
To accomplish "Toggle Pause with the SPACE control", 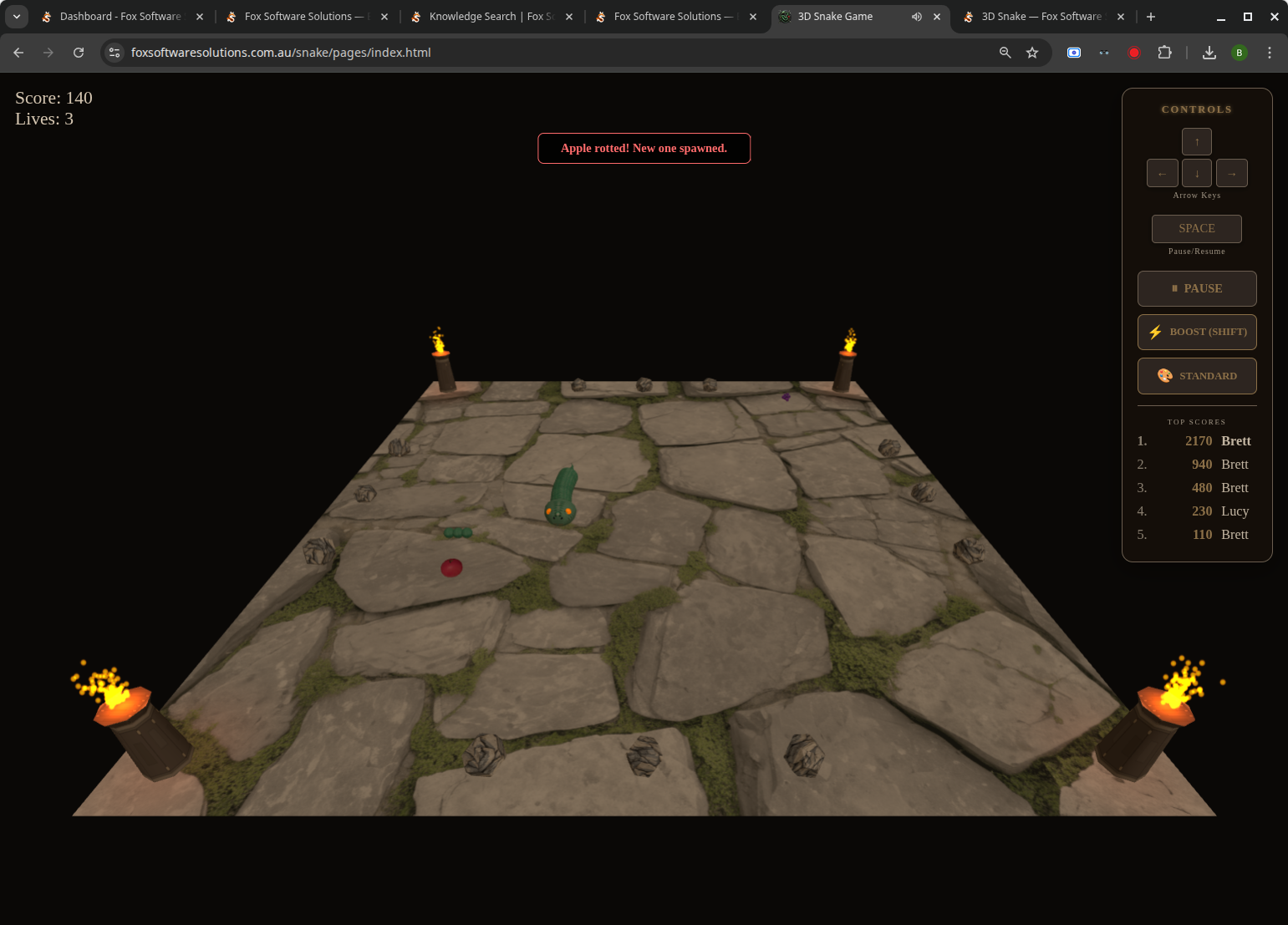I will pyautogui.click(x=1196, y=228).
